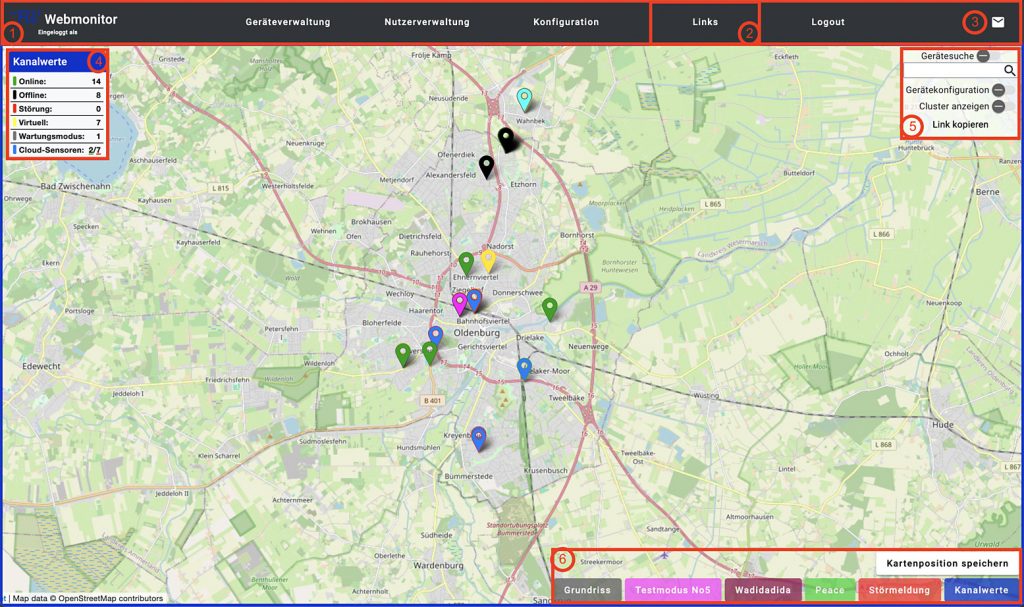Select the green marker east of Donnerschwee
Screen dimensions: 1024x607
(550, 309)
